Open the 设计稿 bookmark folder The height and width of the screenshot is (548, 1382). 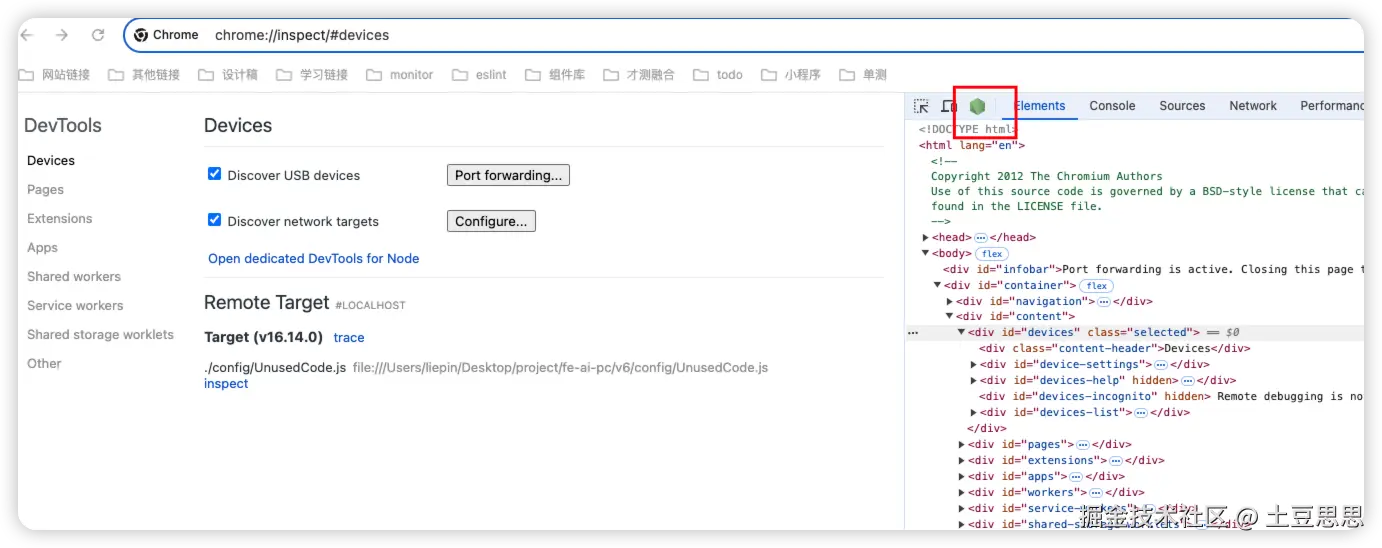click(228, 75)
